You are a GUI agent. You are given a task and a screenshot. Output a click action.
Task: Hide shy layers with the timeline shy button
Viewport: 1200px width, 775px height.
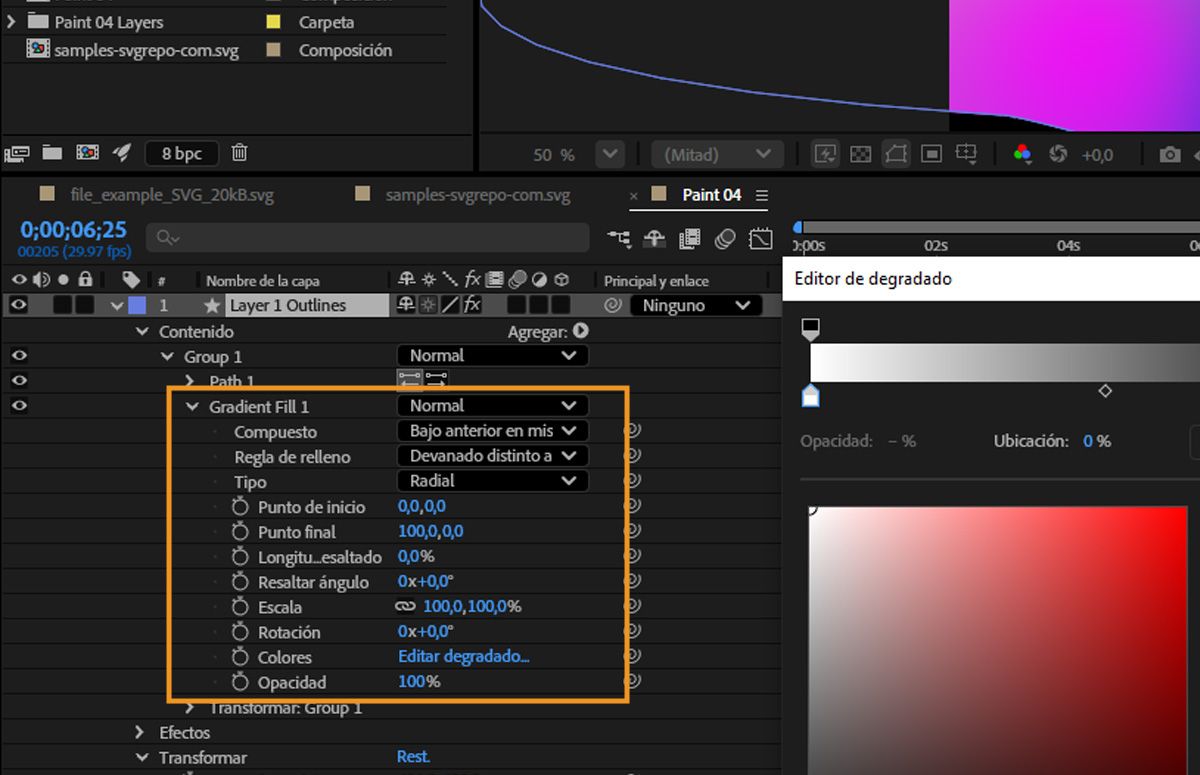tap(655, 238)
